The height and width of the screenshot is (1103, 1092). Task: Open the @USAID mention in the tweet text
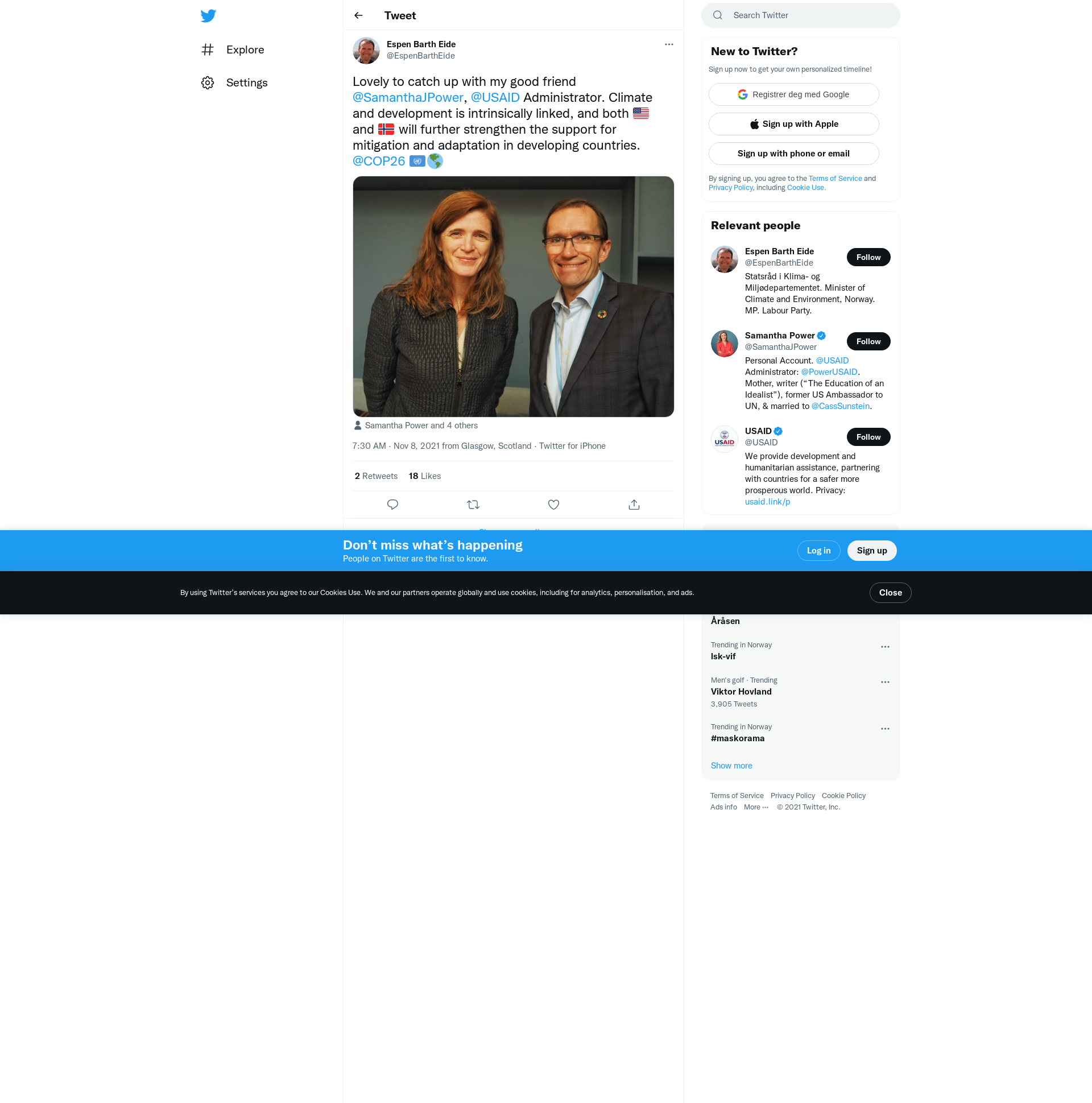click(495, 98)
